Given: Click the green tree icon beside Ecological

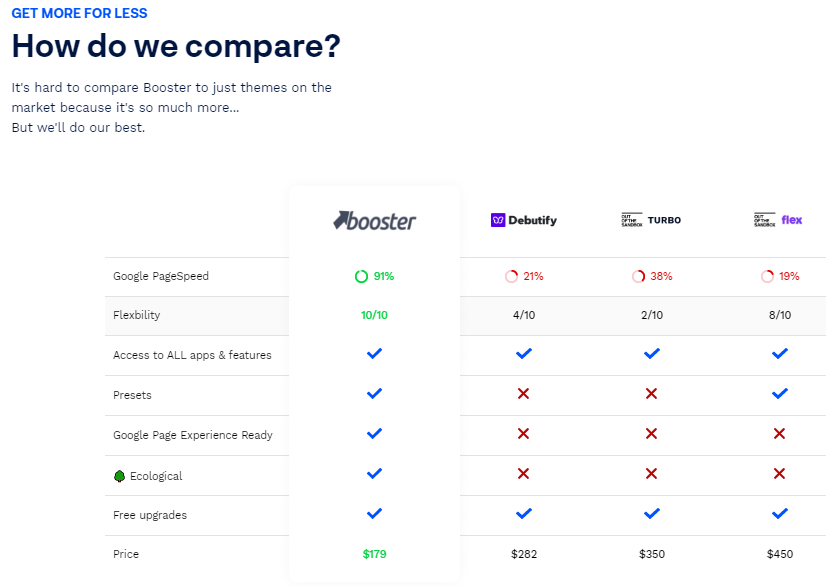Looking at the screenshot, I should (x=120, y=476).
